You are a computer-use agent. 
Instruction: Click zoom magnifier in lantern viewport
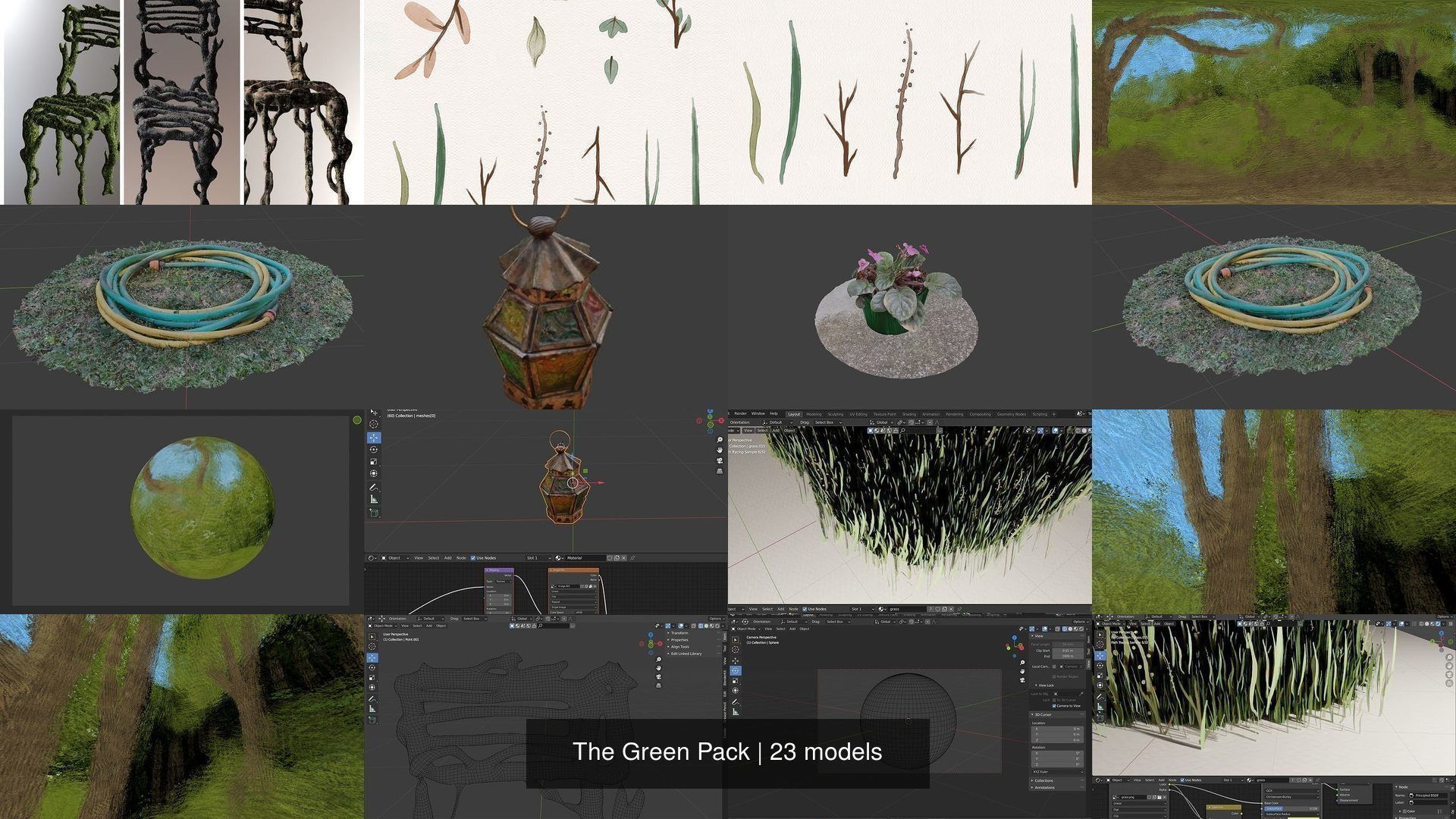point(720,440)
